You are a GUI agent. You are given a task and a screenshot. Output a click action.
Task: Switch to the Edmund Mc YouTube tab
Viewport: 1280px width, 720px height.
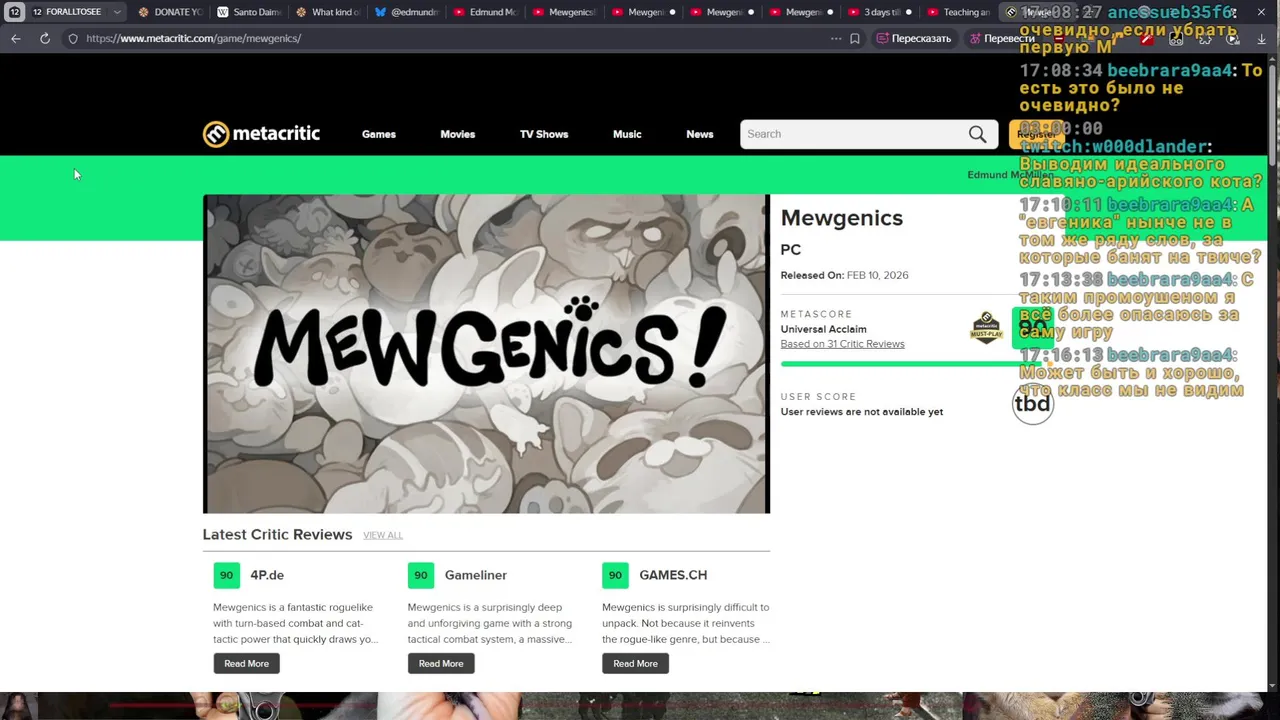click(x=485, y=12)
